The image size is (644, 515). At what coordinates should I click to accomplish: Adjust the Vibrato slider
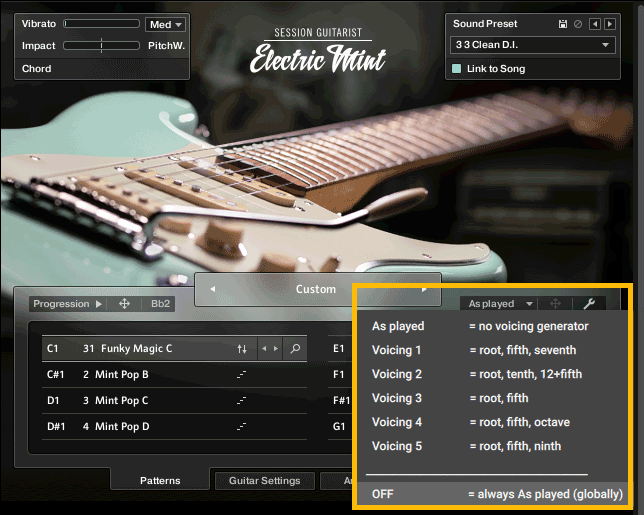click(101, 24)
